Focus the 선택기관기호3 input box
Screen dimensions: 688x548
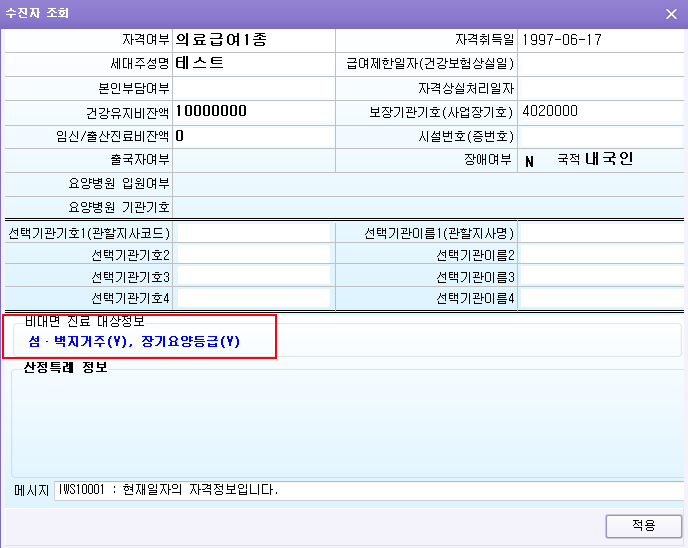click(x=252, y=277)
